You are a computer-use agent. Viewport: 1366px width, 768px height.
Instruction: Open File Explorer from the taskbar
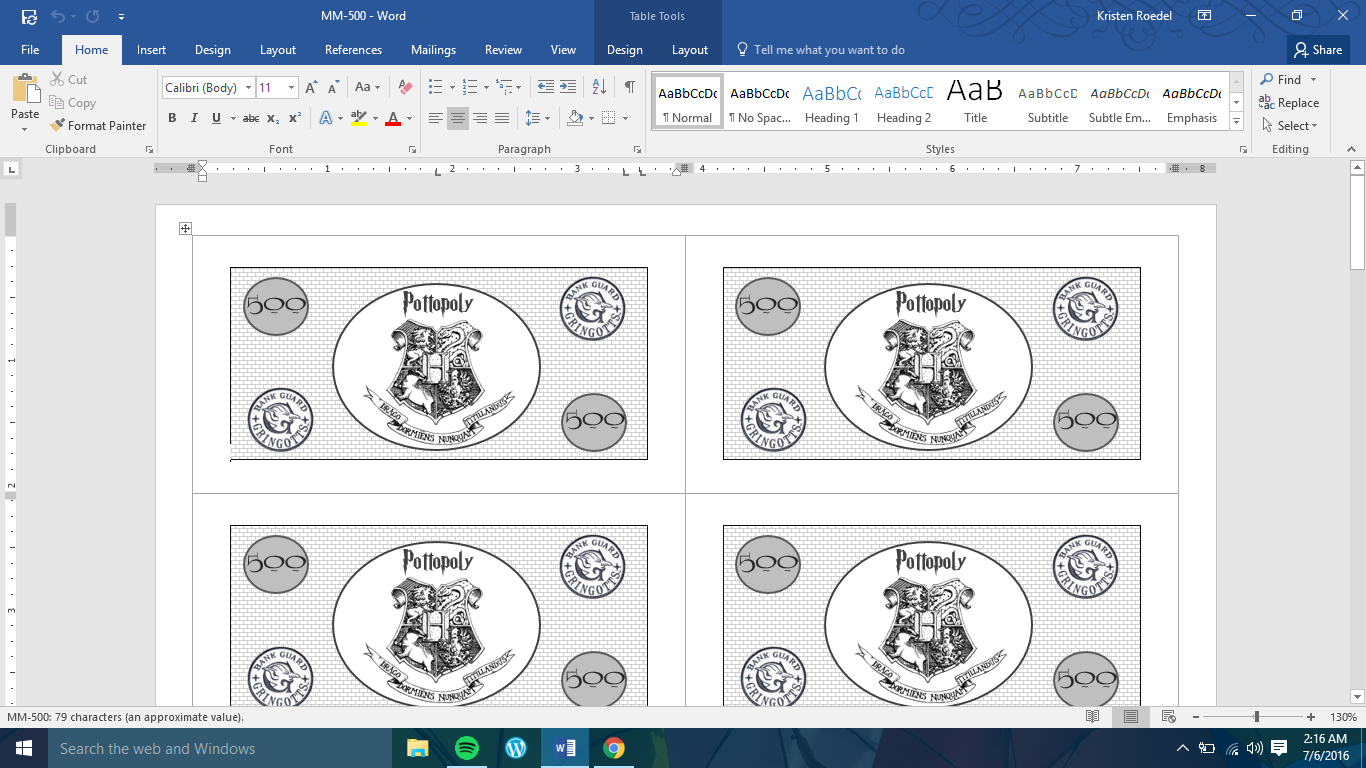coord(417,748)
